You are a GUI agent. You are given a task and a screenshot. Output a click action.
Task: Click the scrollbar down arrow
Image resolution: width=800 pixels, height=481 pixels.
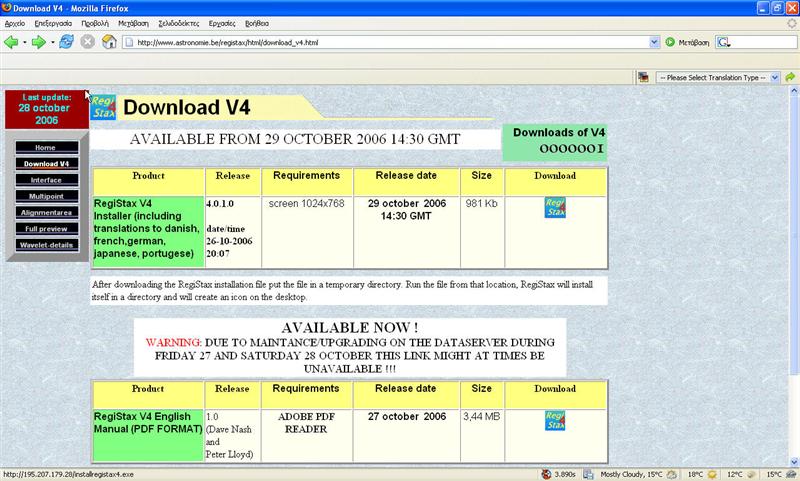pyautogui.click(x=794, y=462)
